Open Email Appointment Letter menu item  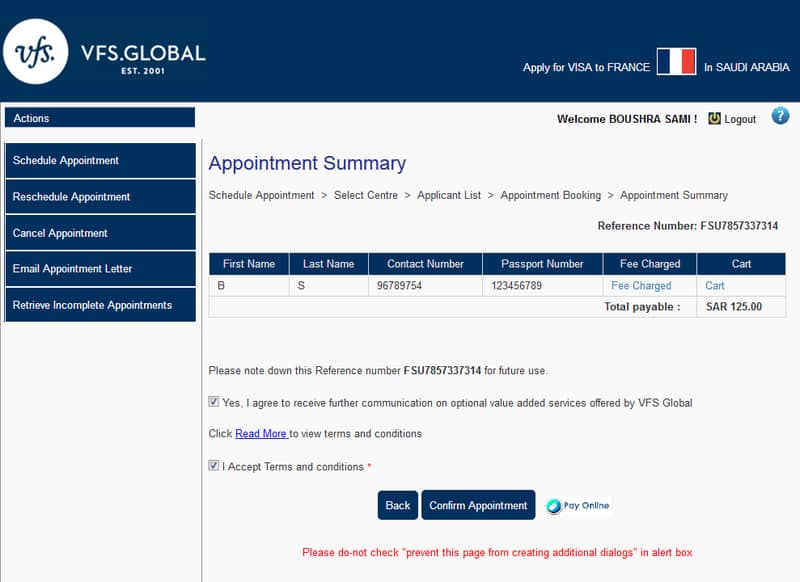(101, 269)
